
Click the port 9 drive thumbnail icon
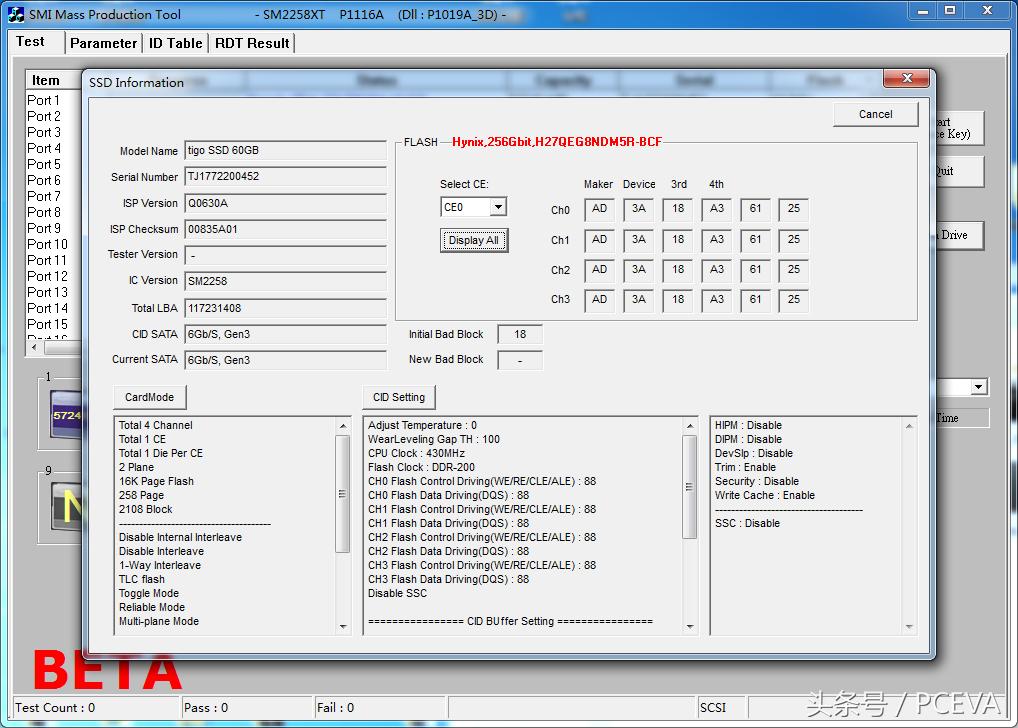coord(66,505)
